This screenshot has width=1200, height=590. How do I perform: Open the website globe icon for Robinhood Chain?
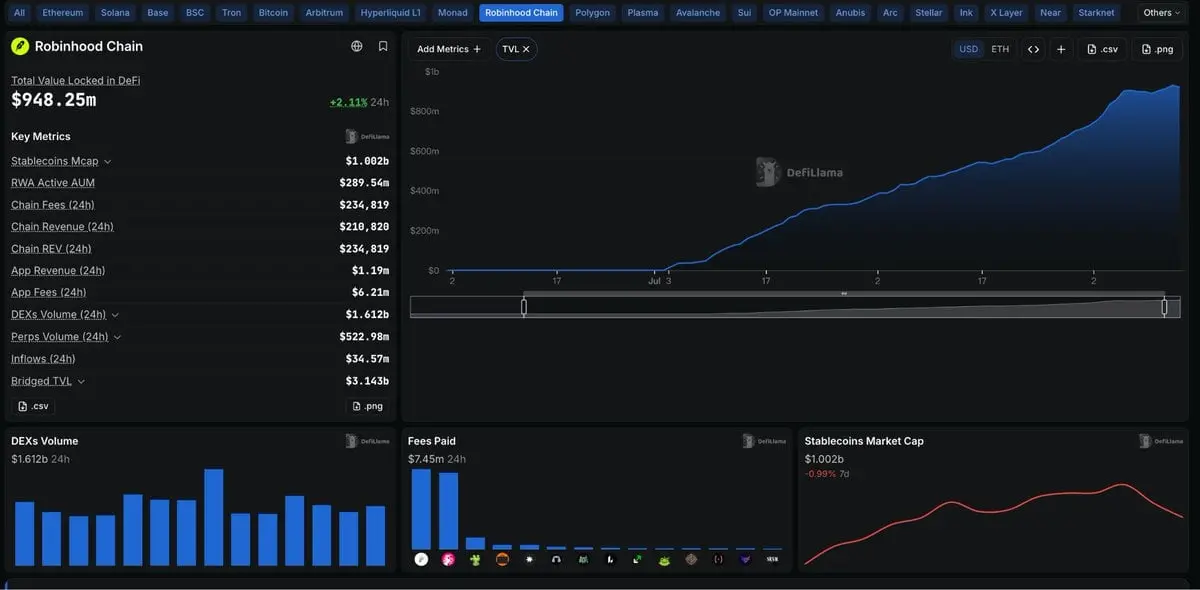(x=357, y=46)
